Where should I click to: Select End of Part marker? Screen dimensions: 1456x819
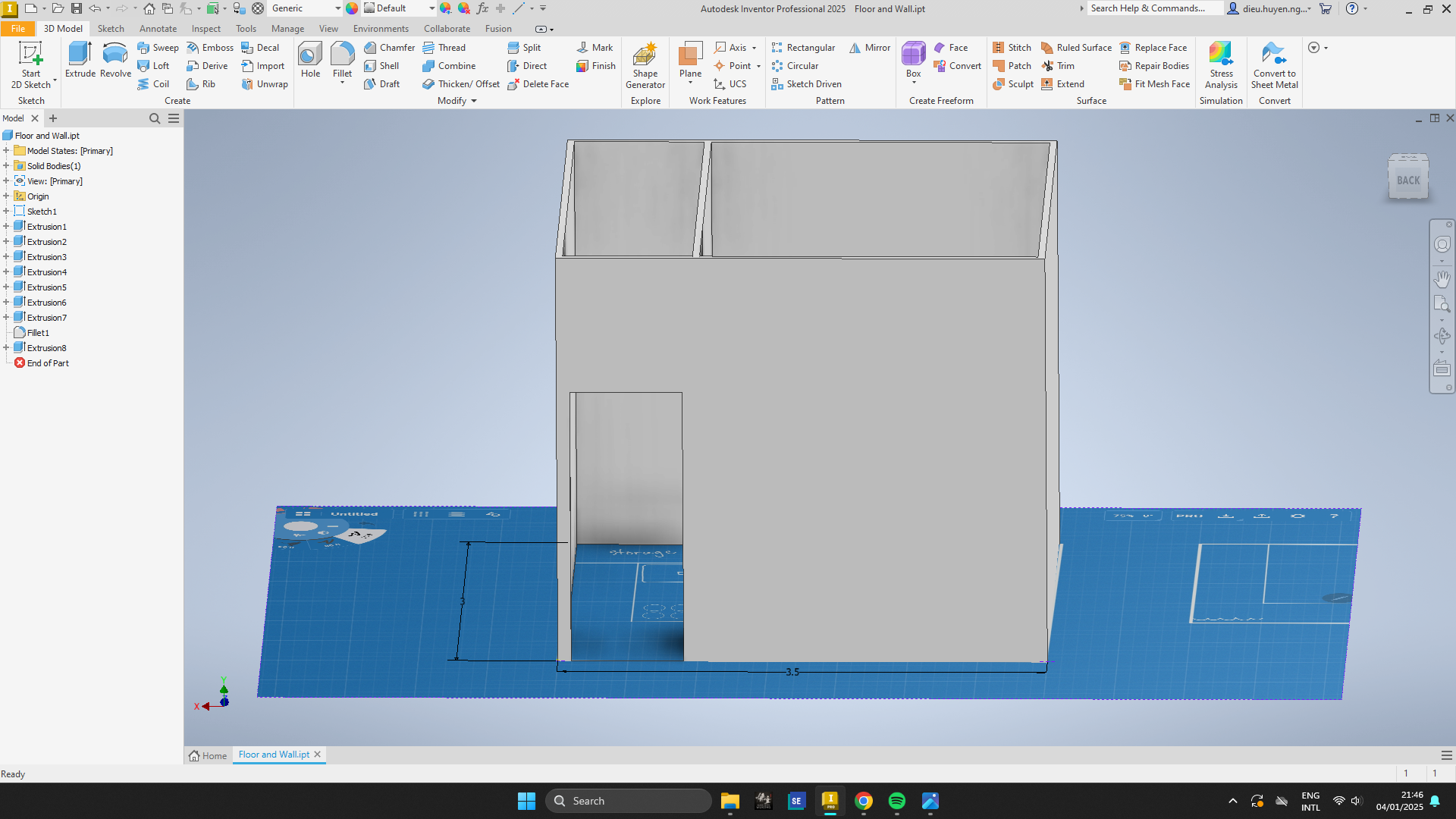(x=48, y=363)
